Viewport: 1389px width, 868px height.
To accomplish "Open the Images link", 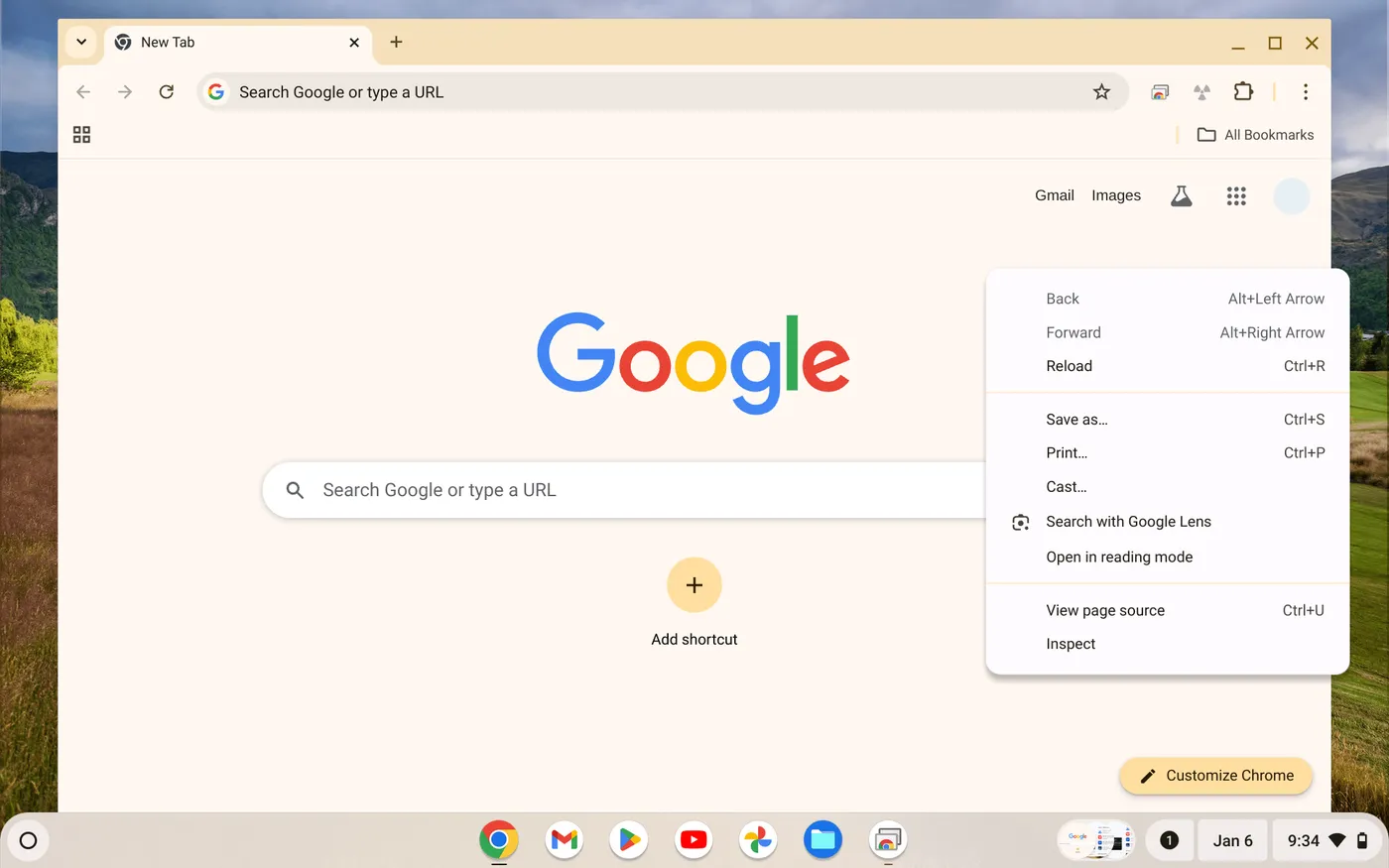I will tap(1116, 195).
